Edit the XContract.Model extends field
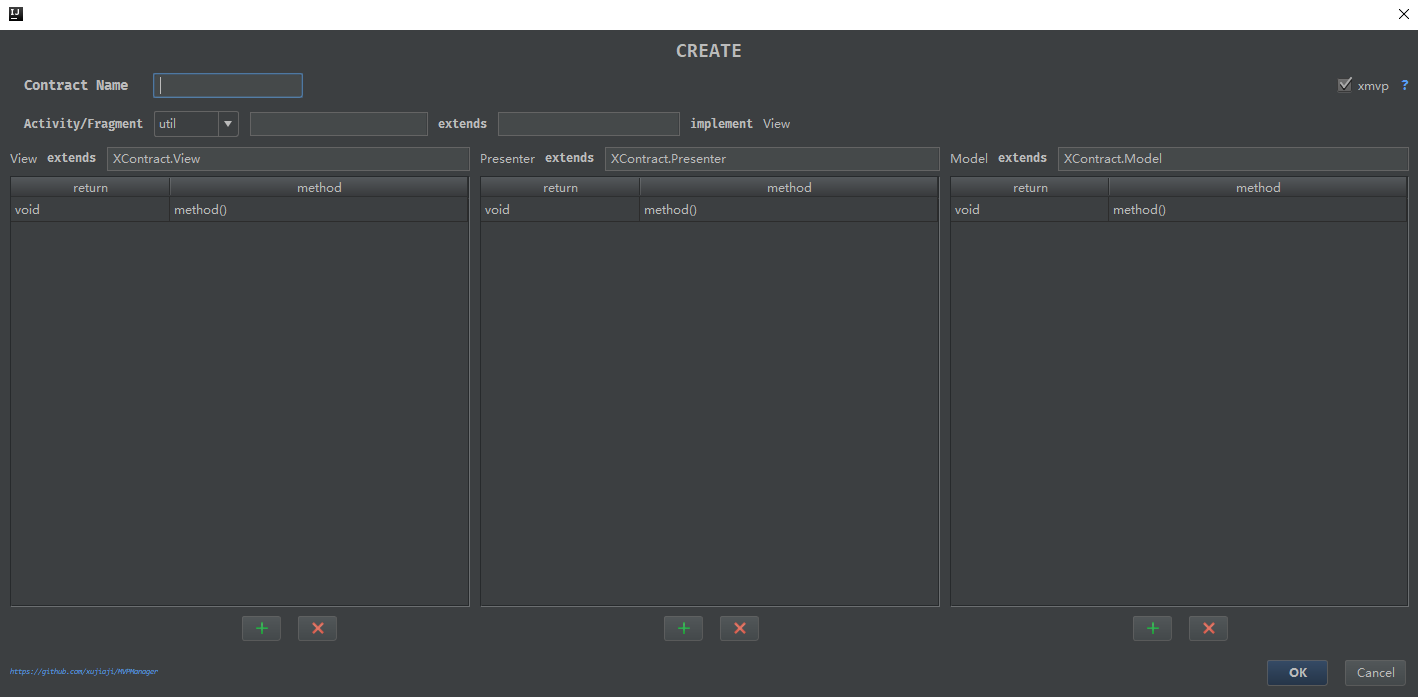Viewport: 1418px width, 697px height. tap(1233, 158)
